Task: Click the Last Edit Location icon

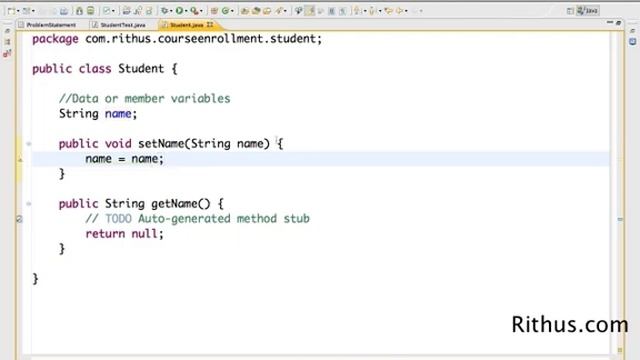Action: click(x=389, y=11)
